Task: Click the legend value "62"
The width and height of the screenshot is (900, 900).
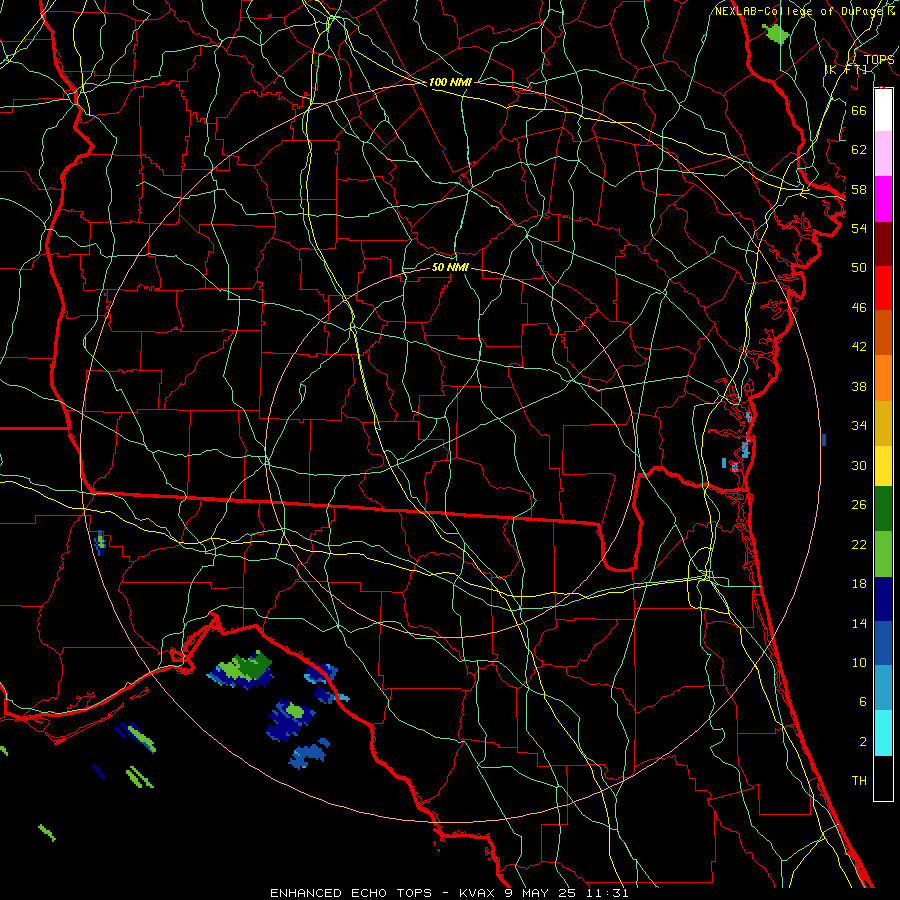Action: tap(859, 150)
